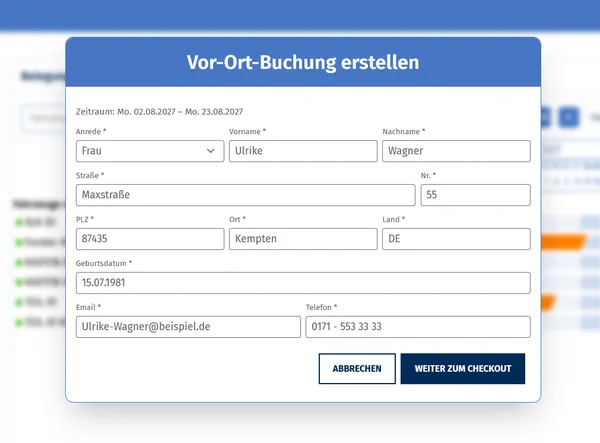
Task: Click the 'Straße *' label
Action: click(90, 176)
